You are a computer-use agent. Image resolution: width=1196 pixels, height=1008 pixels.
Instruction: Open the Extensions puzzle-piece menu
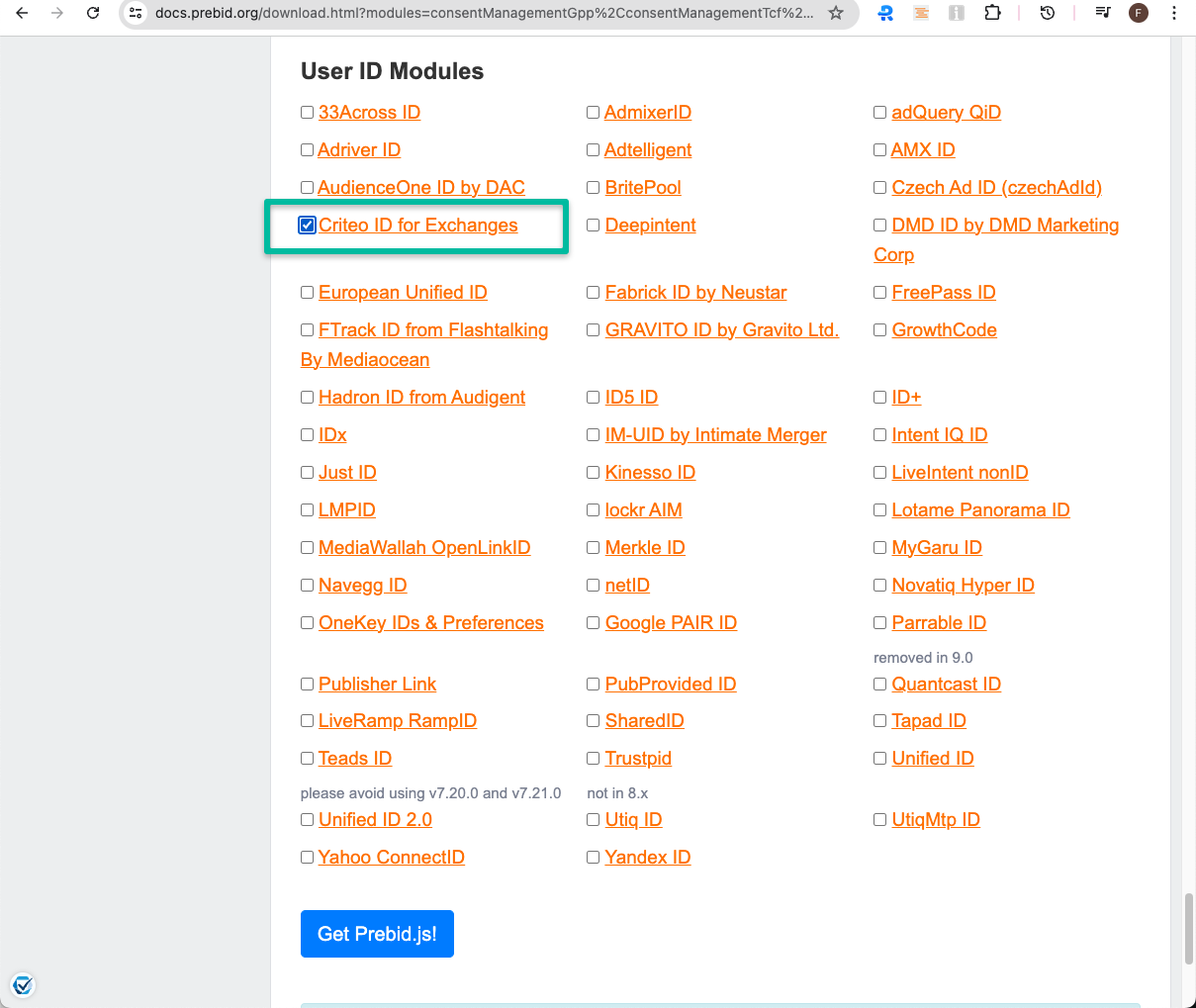[992, 13]
